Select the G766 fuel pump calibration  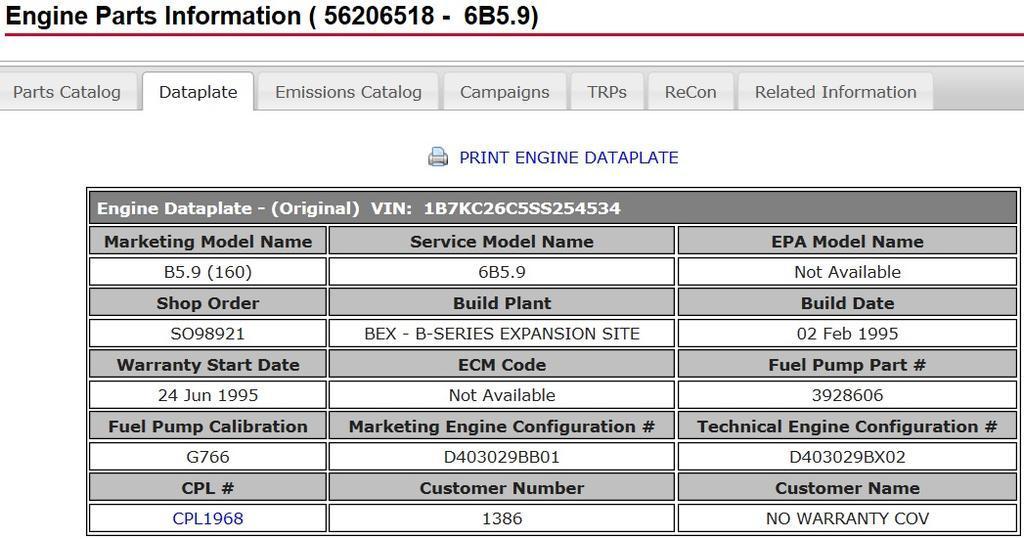coord(208,457)
